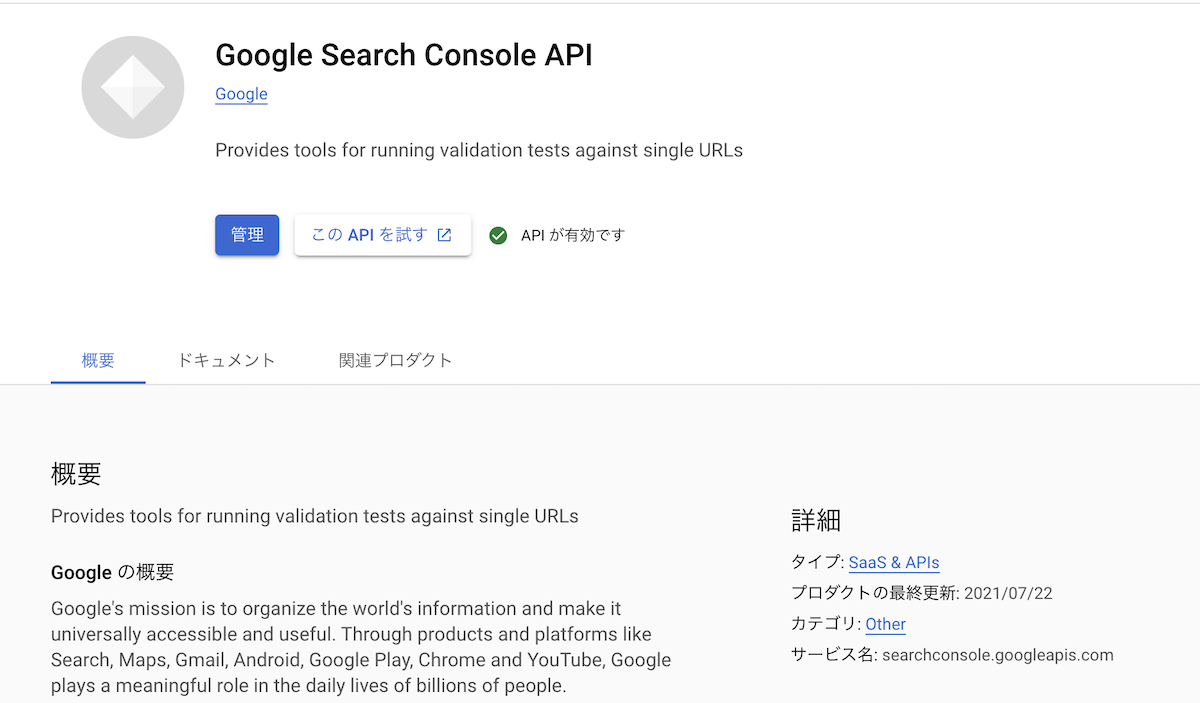Select the 概要 tab
The height and width of the screenshot is (703, 1200).
tap(97, 360)
